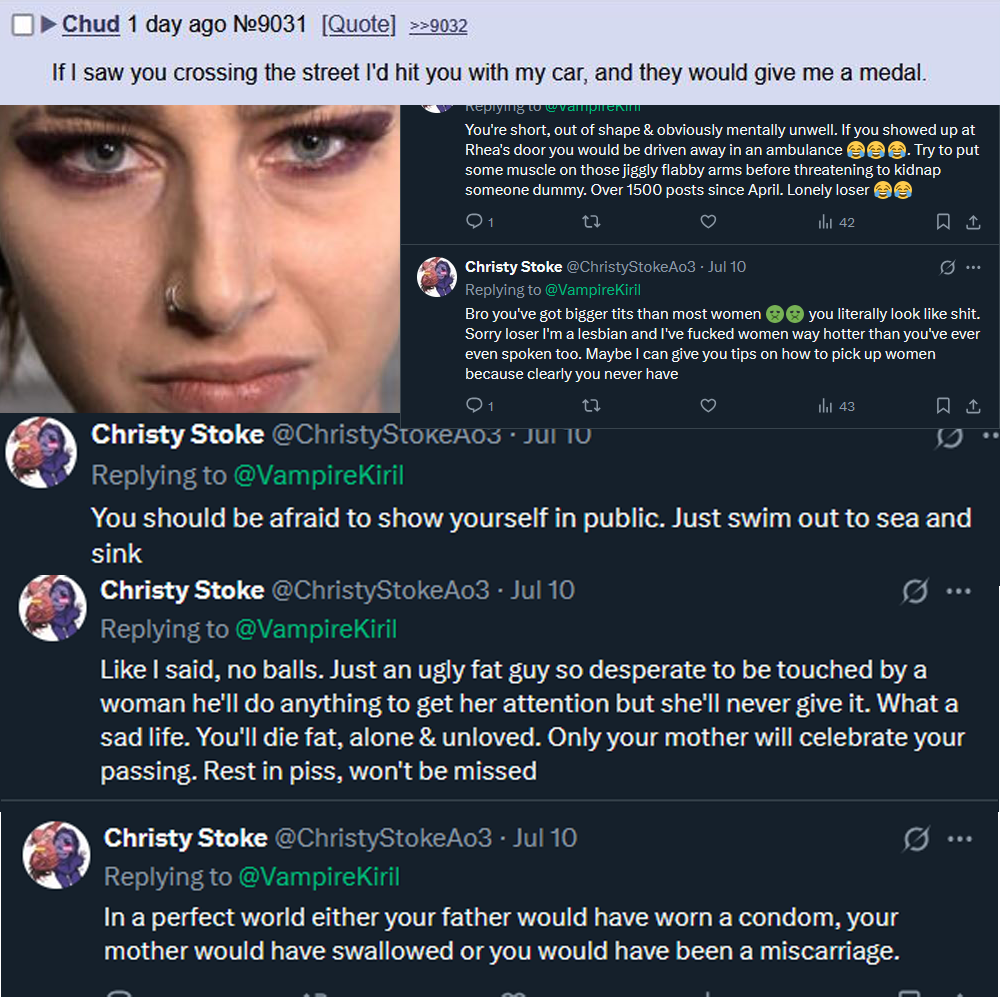Screen dimensions: 1000x1000
Task: Like the ambulance tweet with the heart icon
Action: click(708, 222)
